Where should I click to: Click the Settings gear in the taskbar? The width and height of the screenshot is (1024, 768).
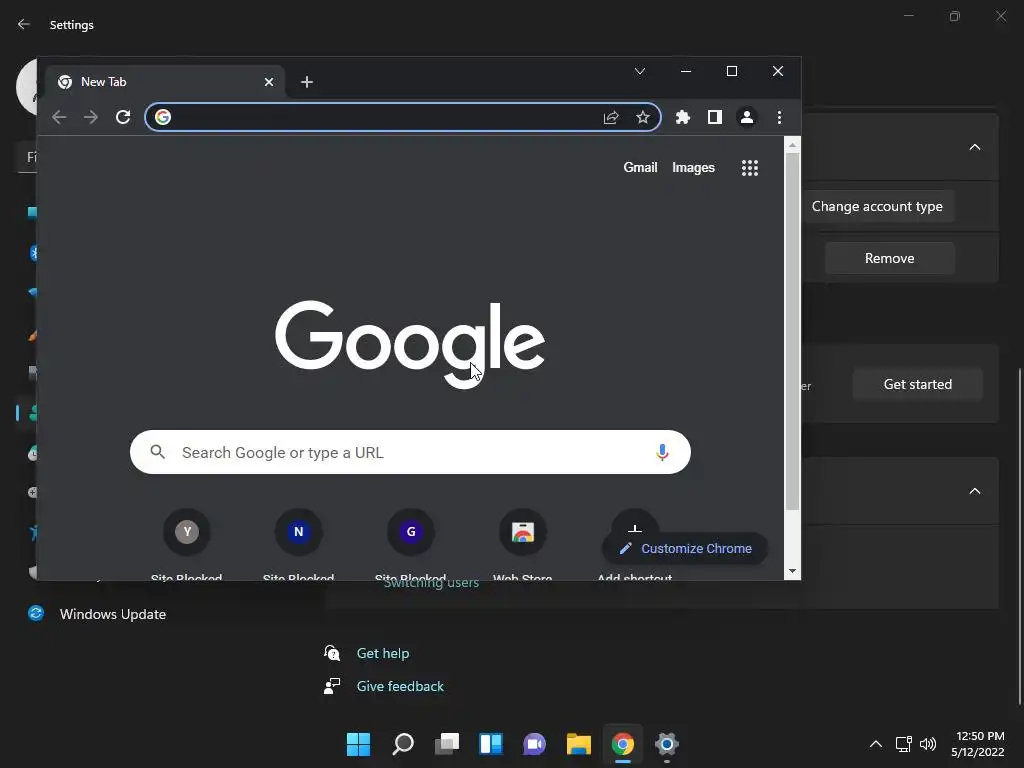(x=667, y=744)
